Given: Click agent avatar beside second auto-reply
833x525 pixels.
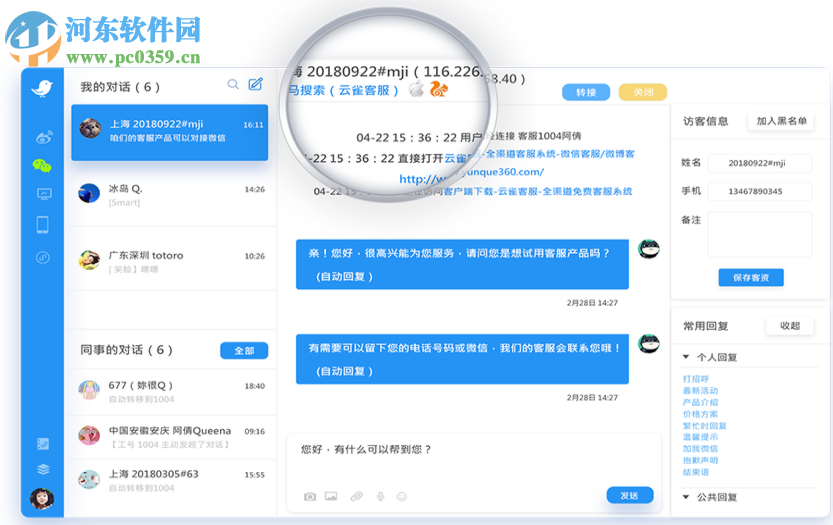Looking at the screenshot, I should (x=649, y=343).
